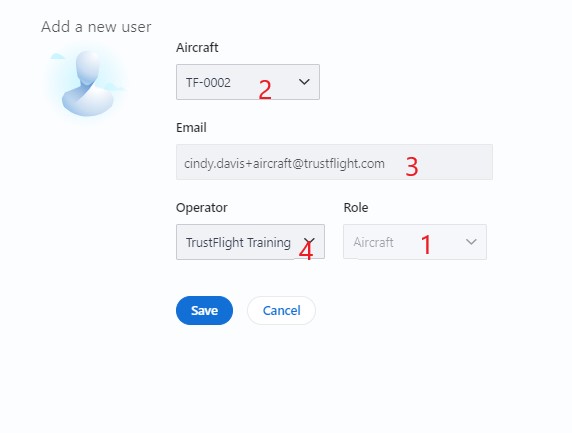Focus the Email input field
Screen dimensions: 572x433
334,162
